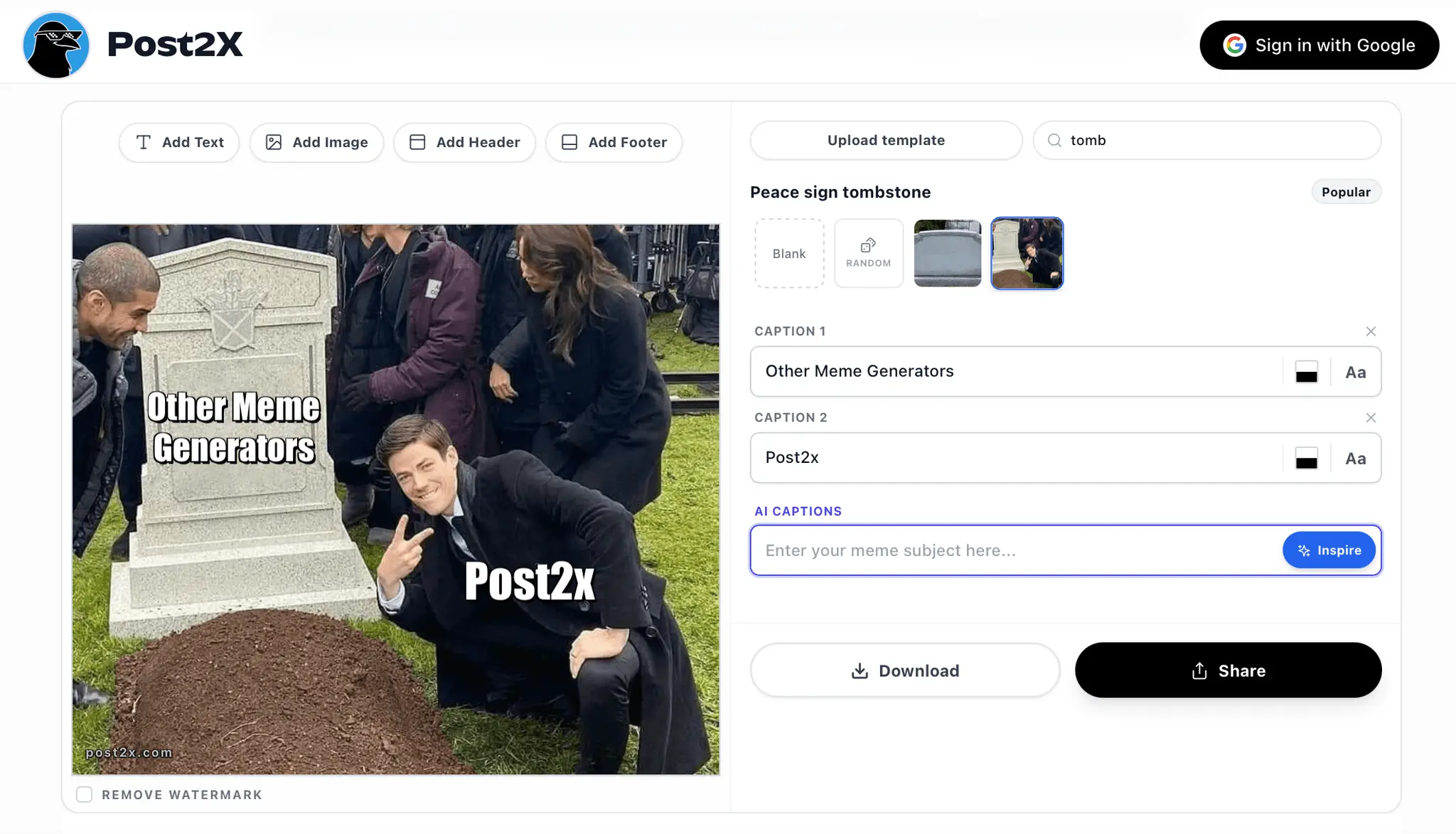Remove Caption 2 with its X
Viewport: 1456px width, 834px height.
(1371, 417)
